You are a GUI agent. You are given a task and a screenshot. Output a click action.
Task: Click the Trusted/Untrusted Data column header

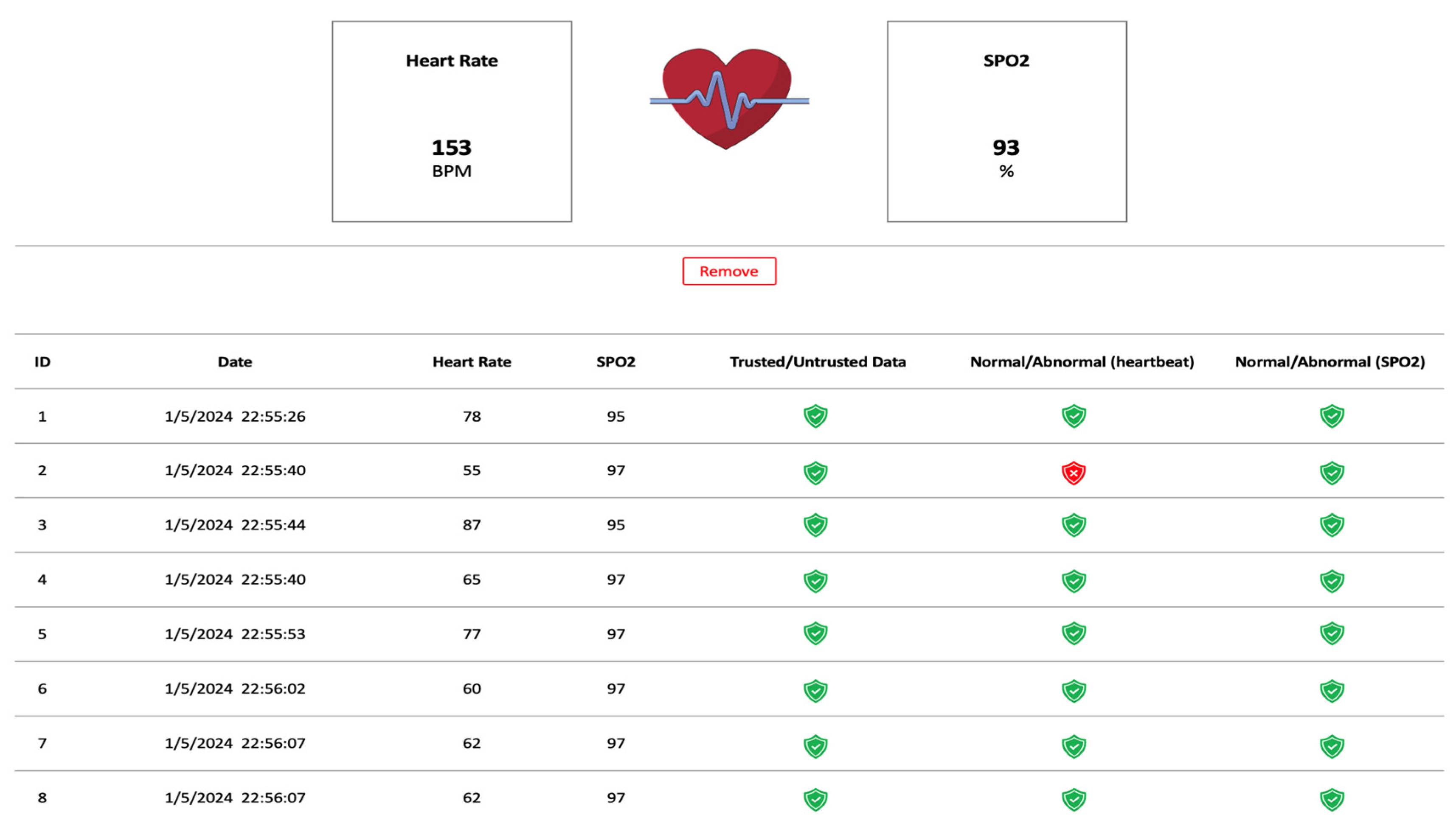click(x=818, y=362)
